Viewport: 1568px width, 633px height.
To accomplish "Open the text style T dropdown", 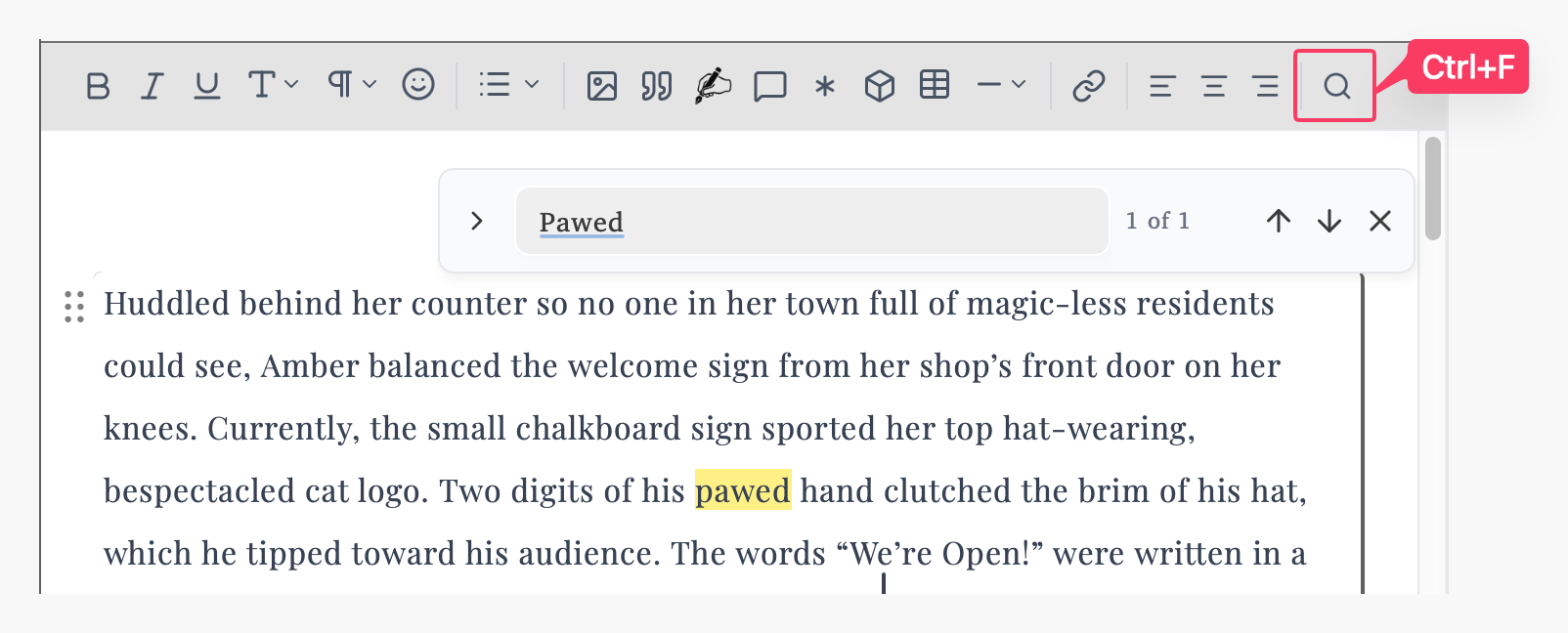I will 273,85.
